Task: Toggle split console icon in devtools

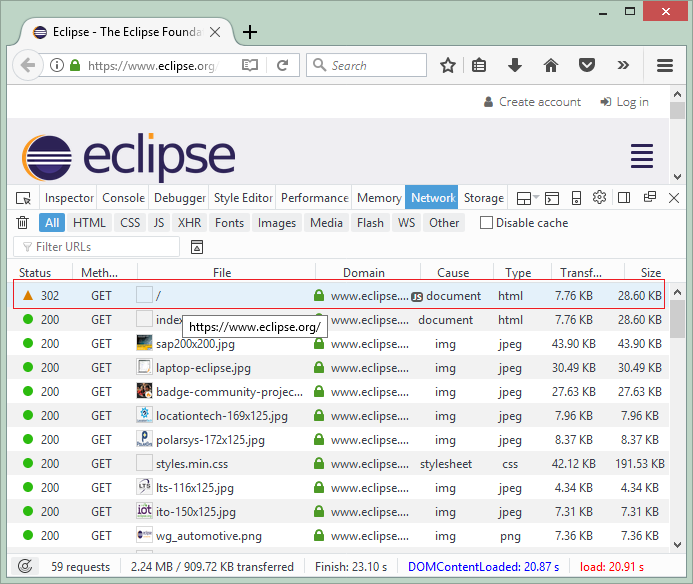Action: (x=552, y=198)
